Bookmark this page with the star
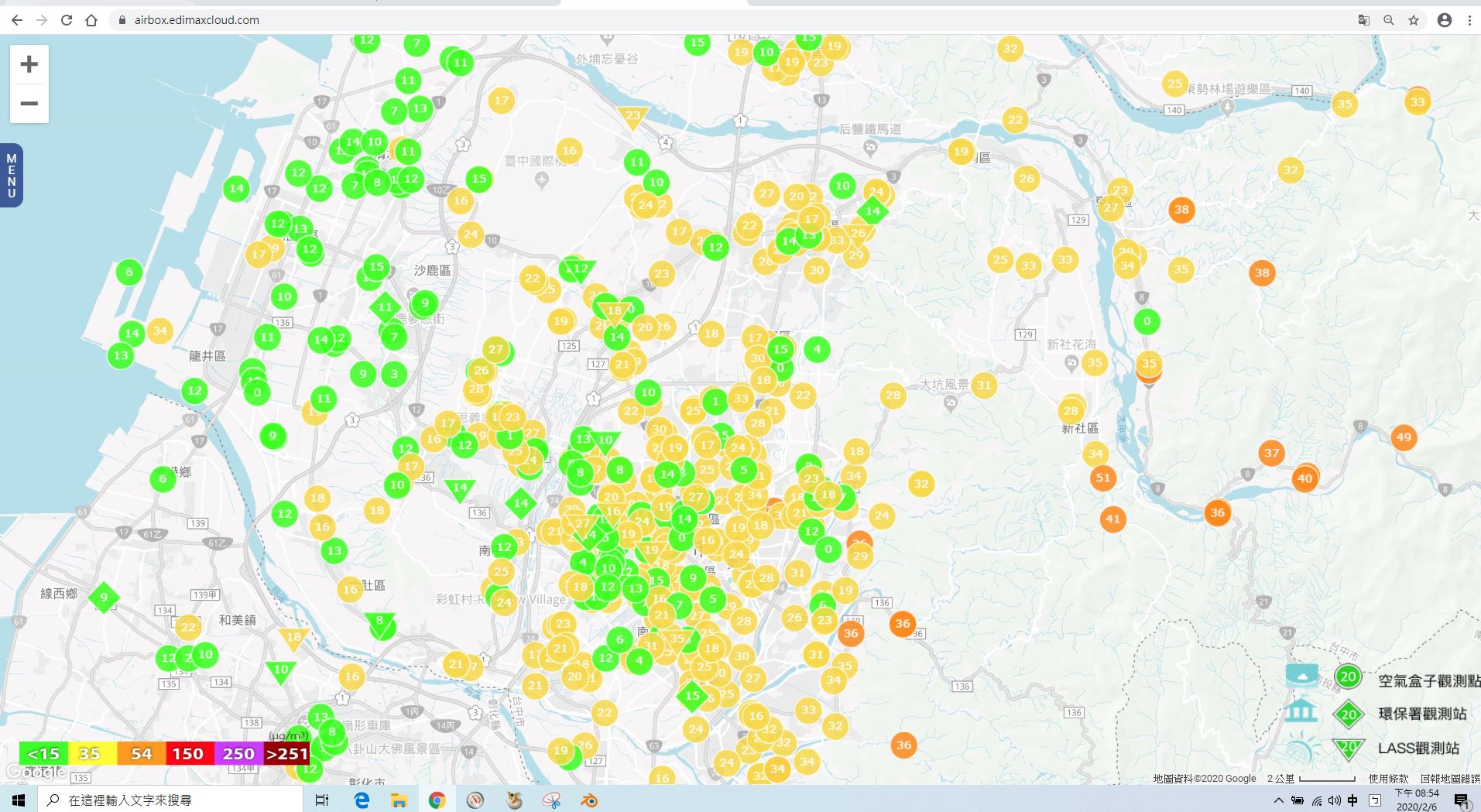Screen dimensions: 1481x812 [x=1414, y=20]
